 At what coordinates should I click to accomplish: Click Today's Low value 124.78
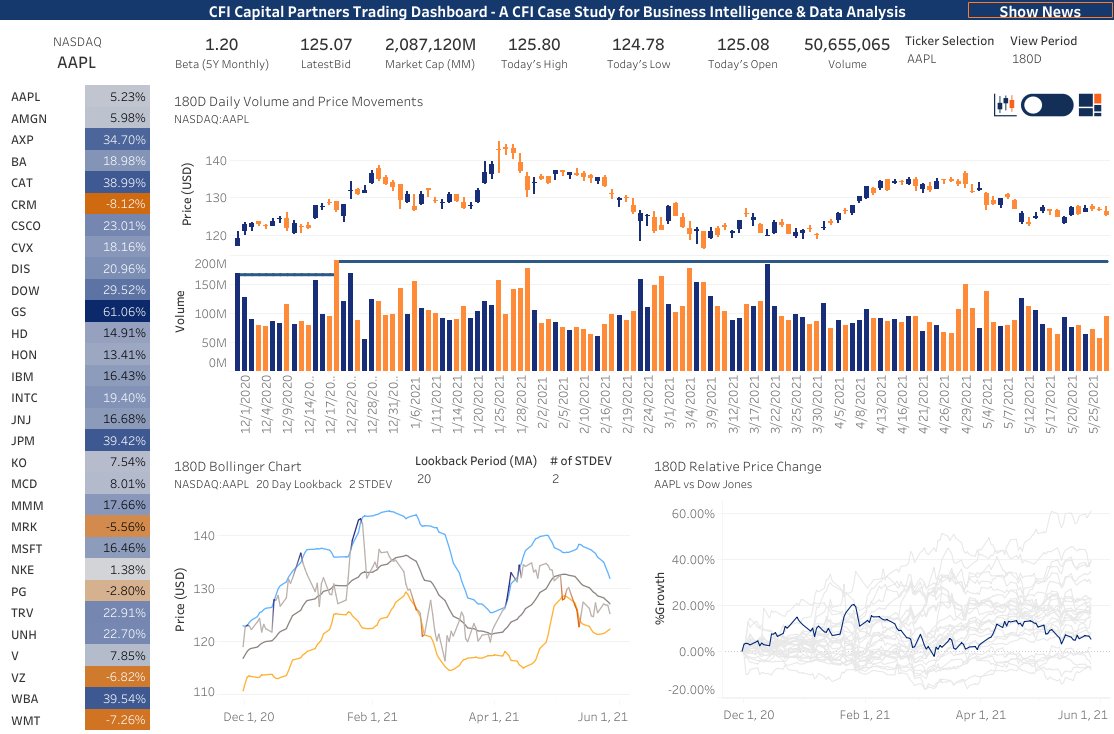(638, 44)
